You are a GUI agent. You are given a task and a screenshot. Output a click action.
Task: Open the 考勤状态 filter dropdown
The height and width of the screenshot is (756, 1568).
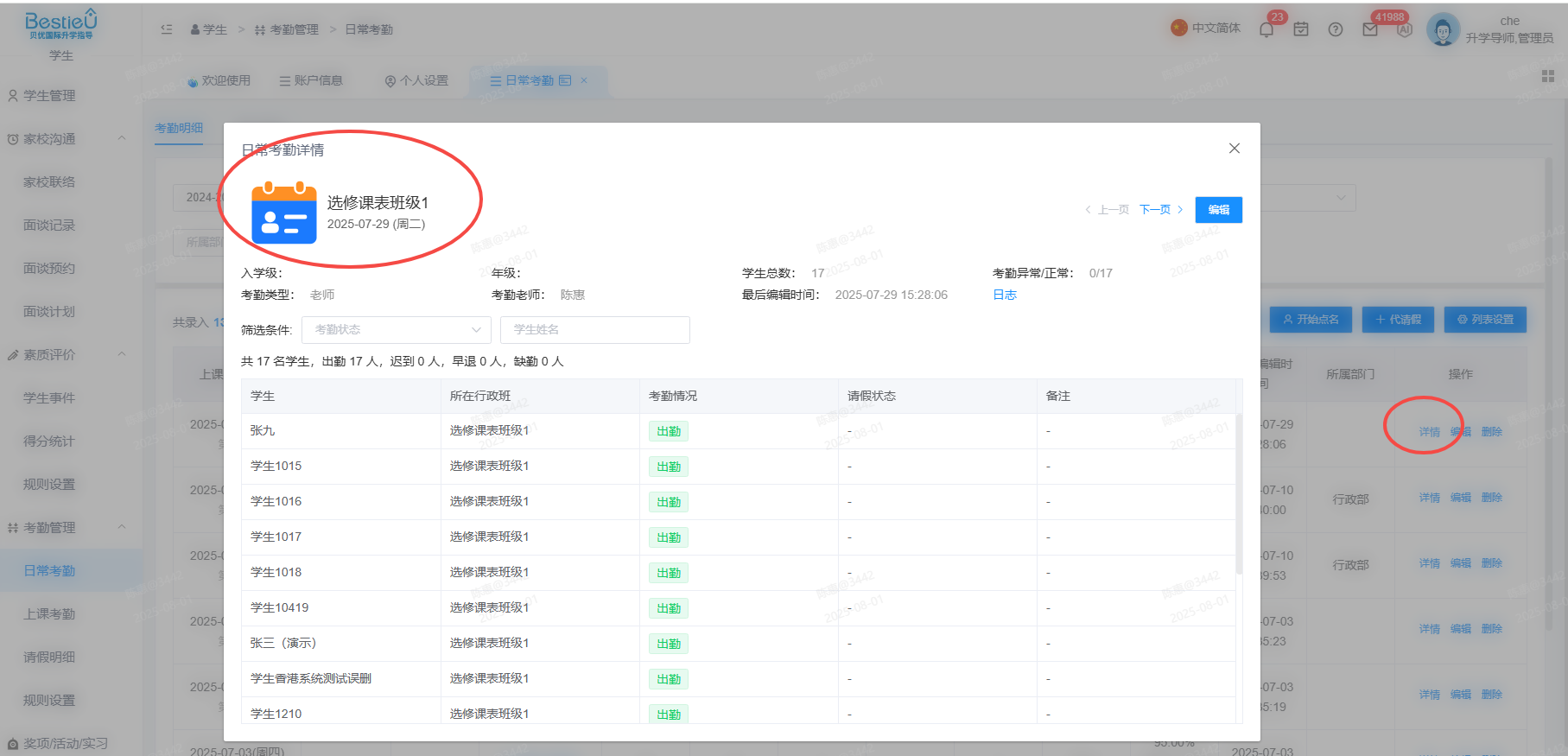tap(397, 330)
